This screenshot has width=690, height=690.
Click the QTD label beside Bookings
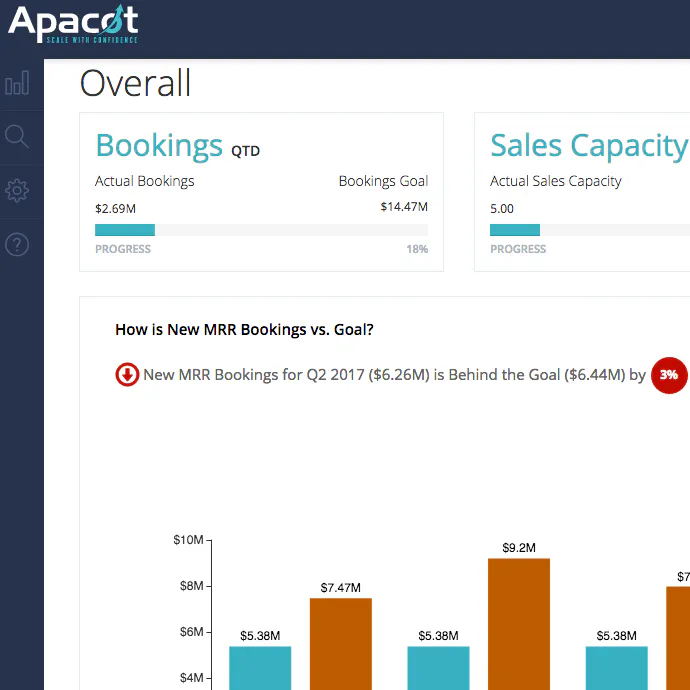tap(246, 151)
